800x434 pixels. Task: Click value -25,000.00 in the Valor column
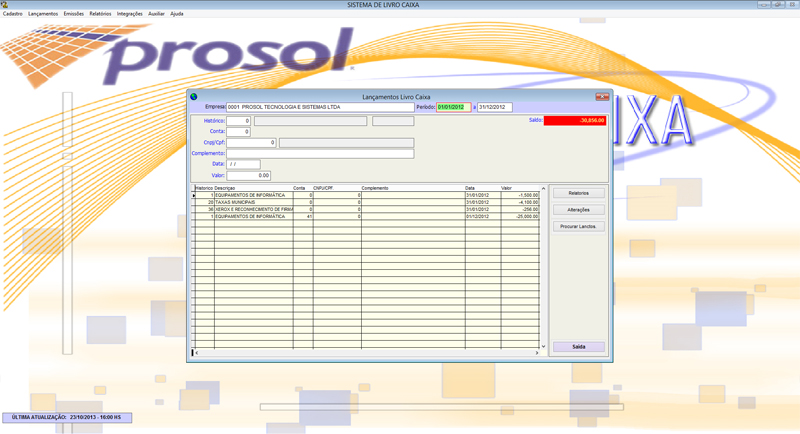point(527,217)
